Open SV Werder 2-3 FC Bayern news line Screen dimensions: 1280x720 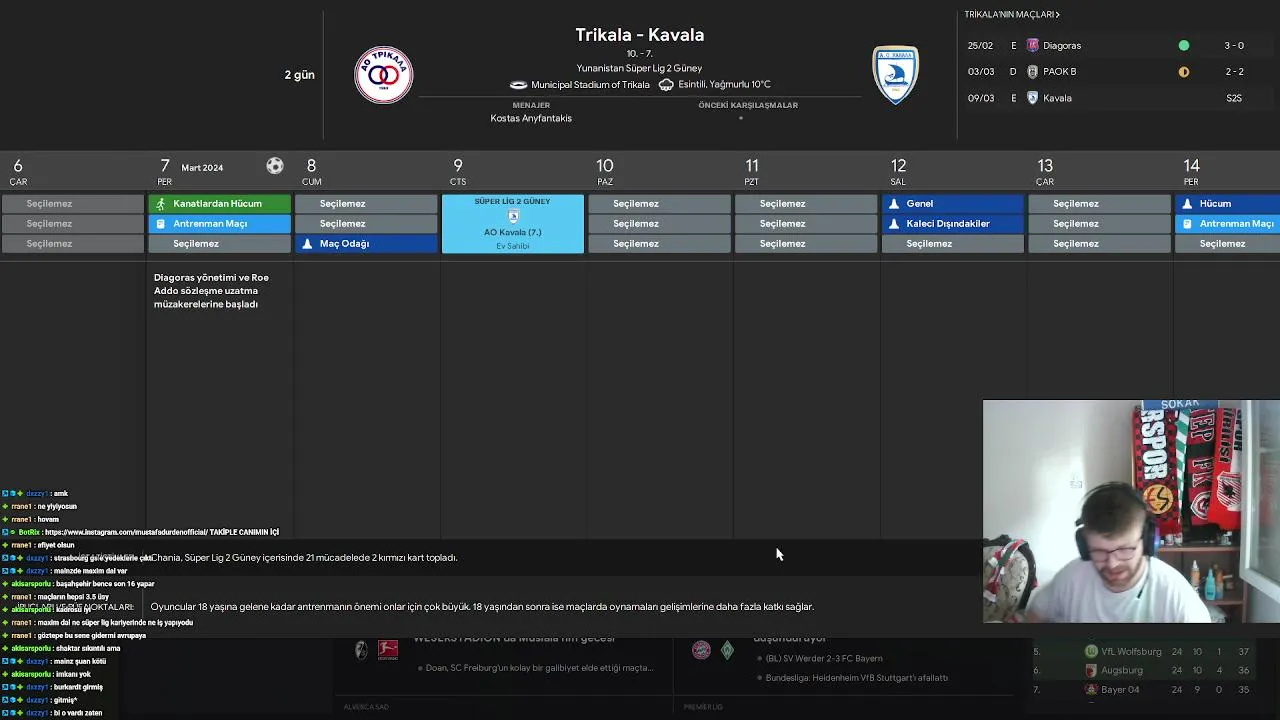point(824,658)
